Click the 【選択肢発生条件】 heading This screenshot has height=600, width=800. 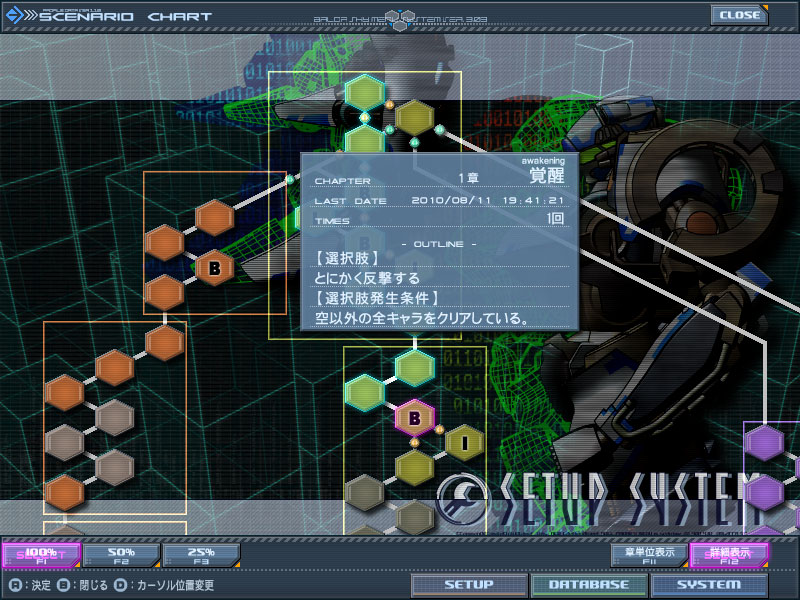pyautogui.click(x=377, y=298)
